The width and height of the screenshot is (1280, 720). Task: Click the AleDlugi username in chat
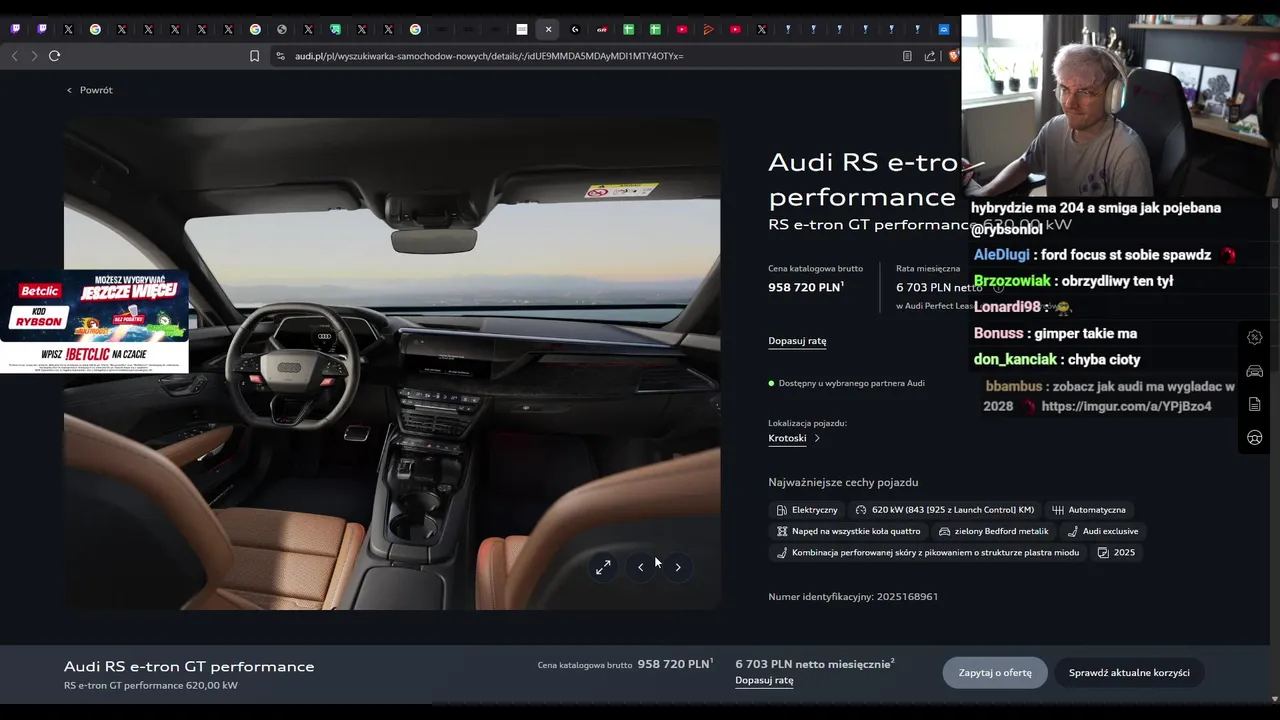1001,255
